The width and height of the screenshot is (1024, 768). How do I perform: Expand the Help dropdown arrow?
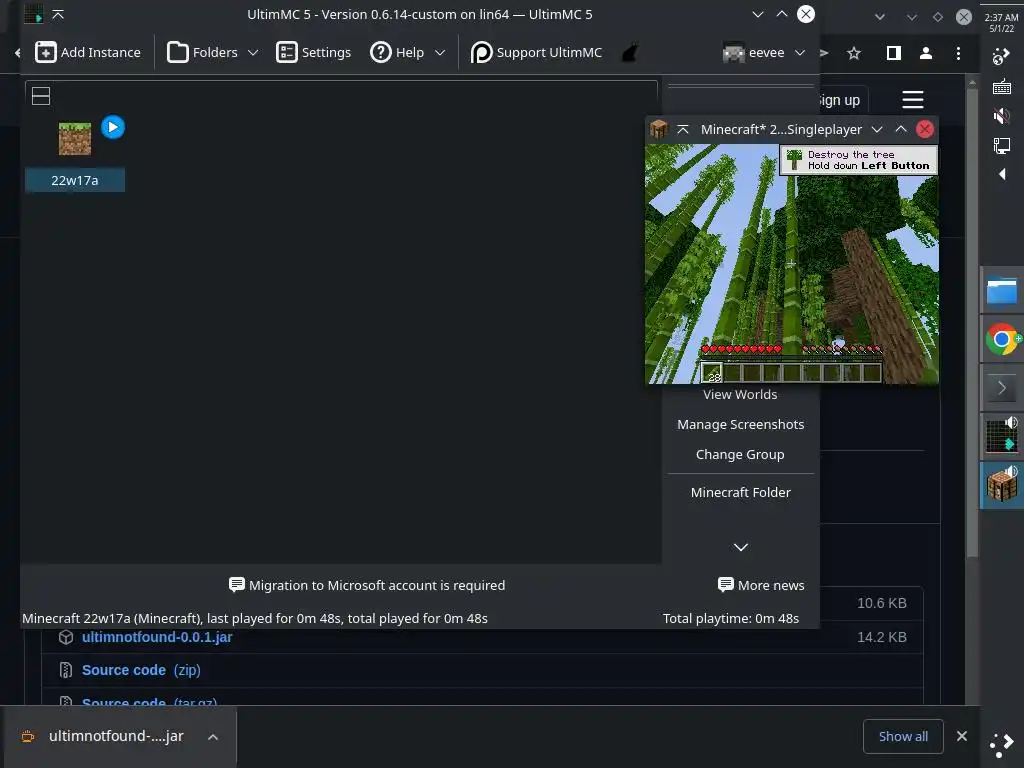[x=440, y=52]
